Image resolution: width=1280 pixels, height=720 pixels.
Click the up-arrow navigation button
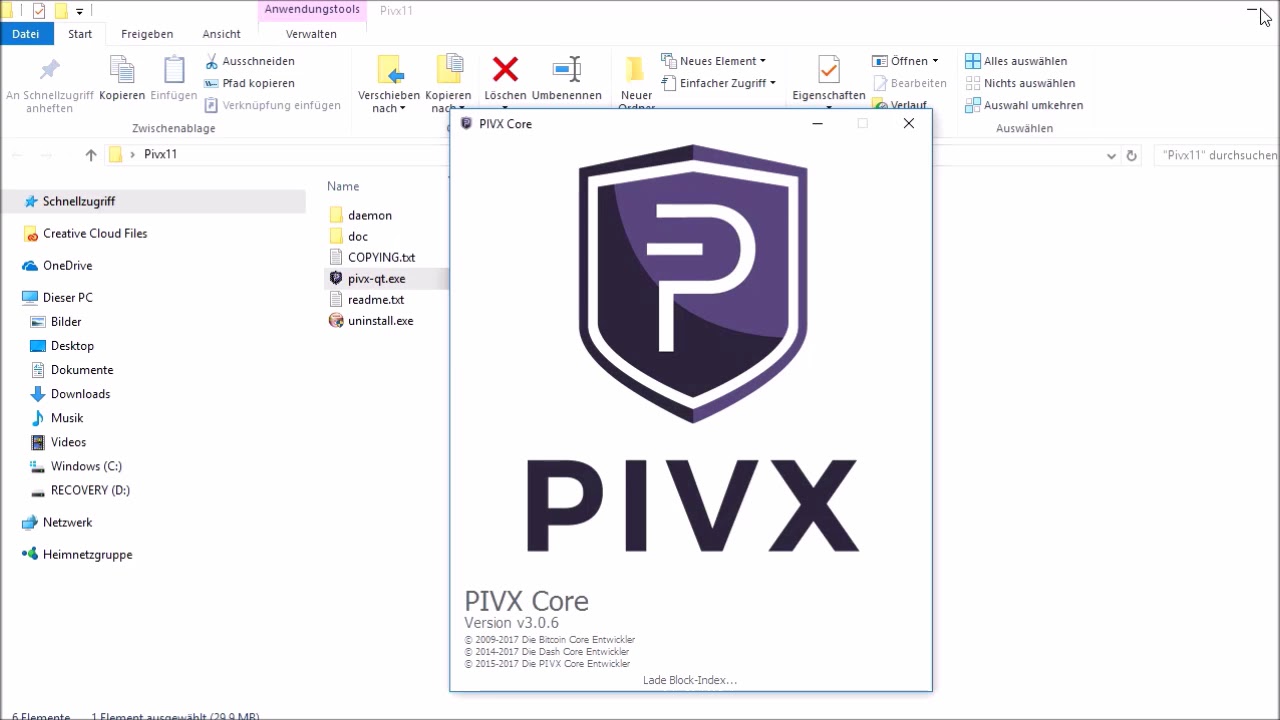pyautogui.click(x=91, y=155)
